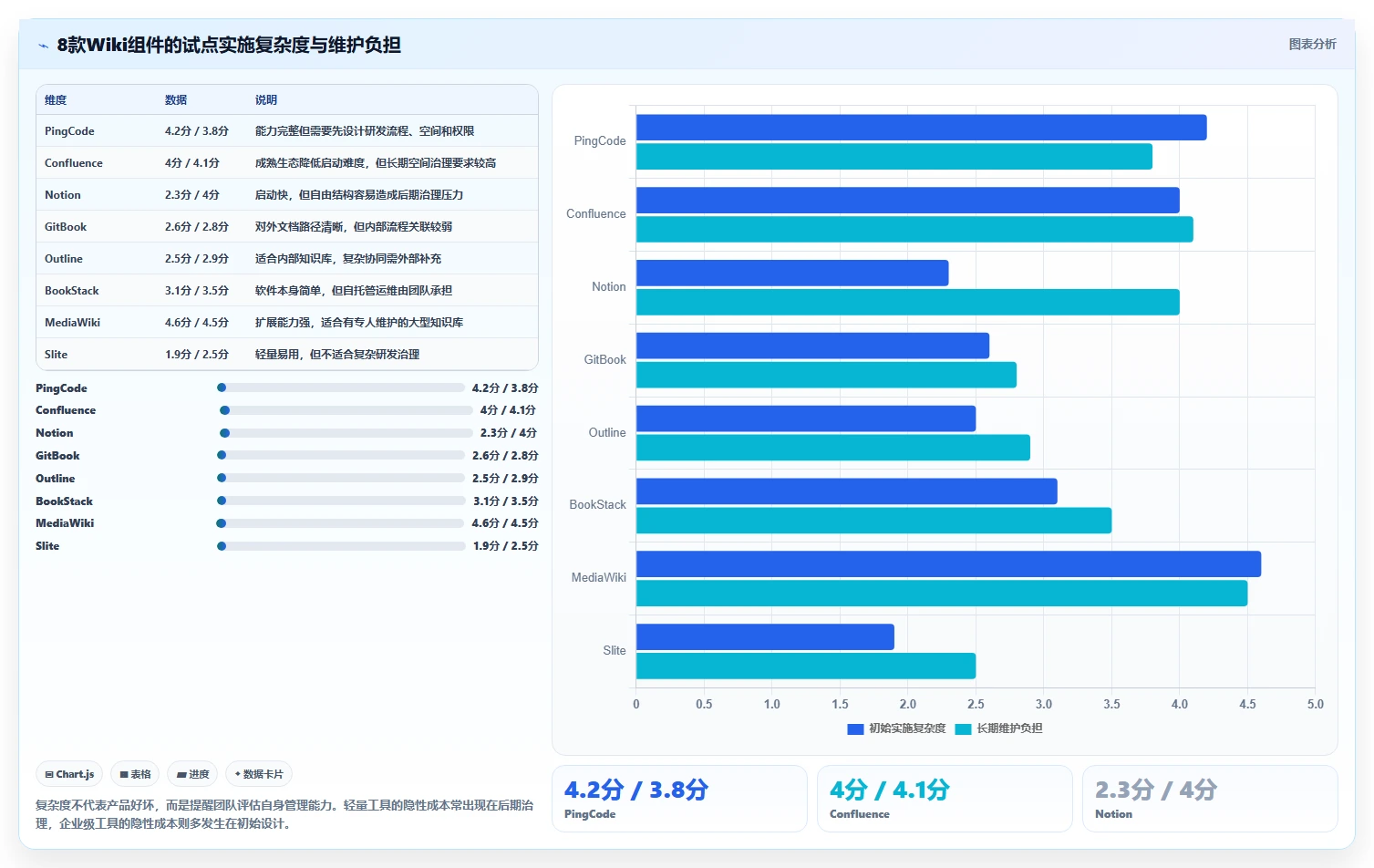The image size is (1374, 868).
Task: Open the PingCode 4.2分 / 3.8分 data card
Action: tap(679, 799)
